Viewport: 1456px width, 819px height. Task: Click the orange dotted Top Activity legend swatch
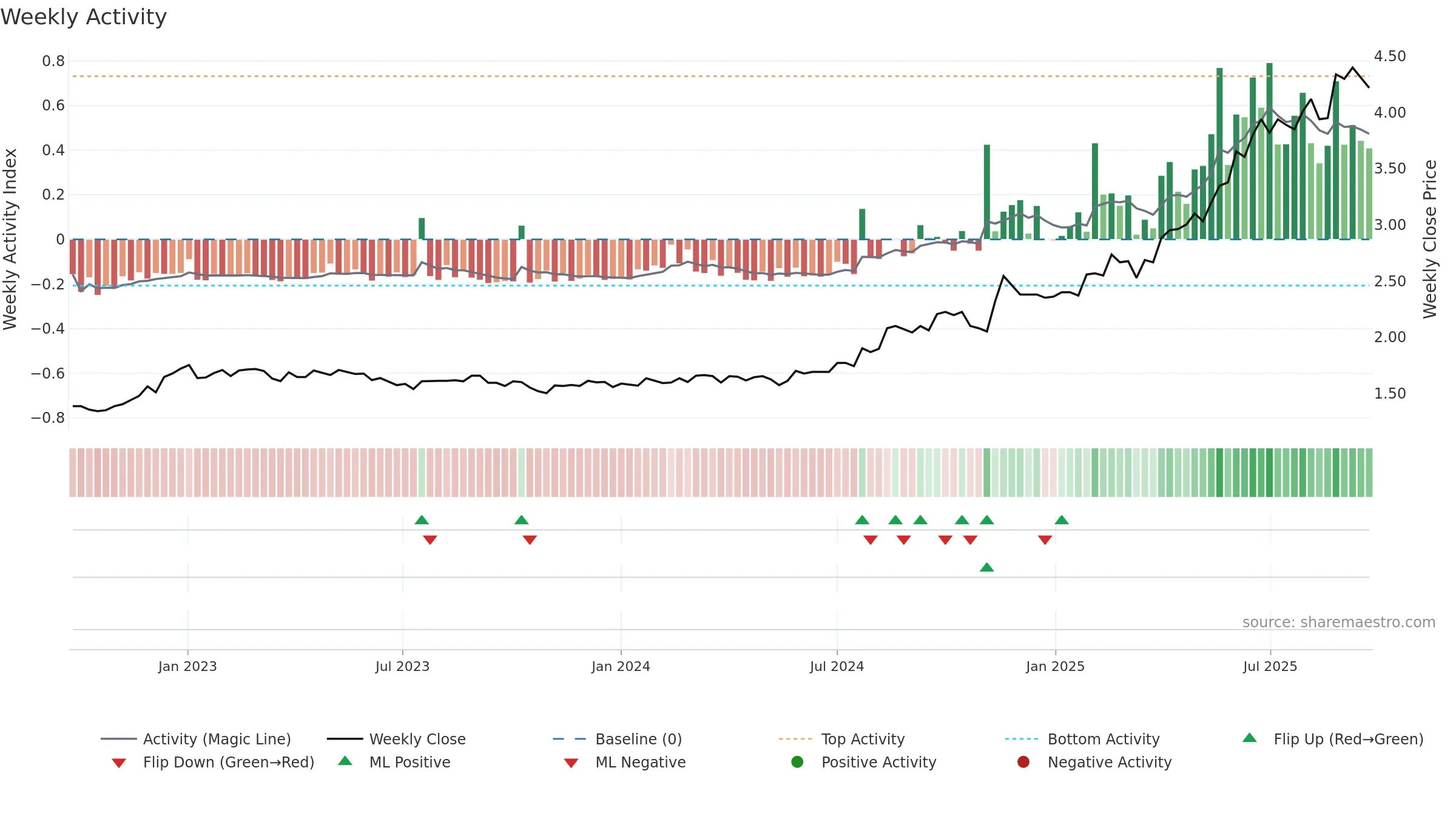795,739
